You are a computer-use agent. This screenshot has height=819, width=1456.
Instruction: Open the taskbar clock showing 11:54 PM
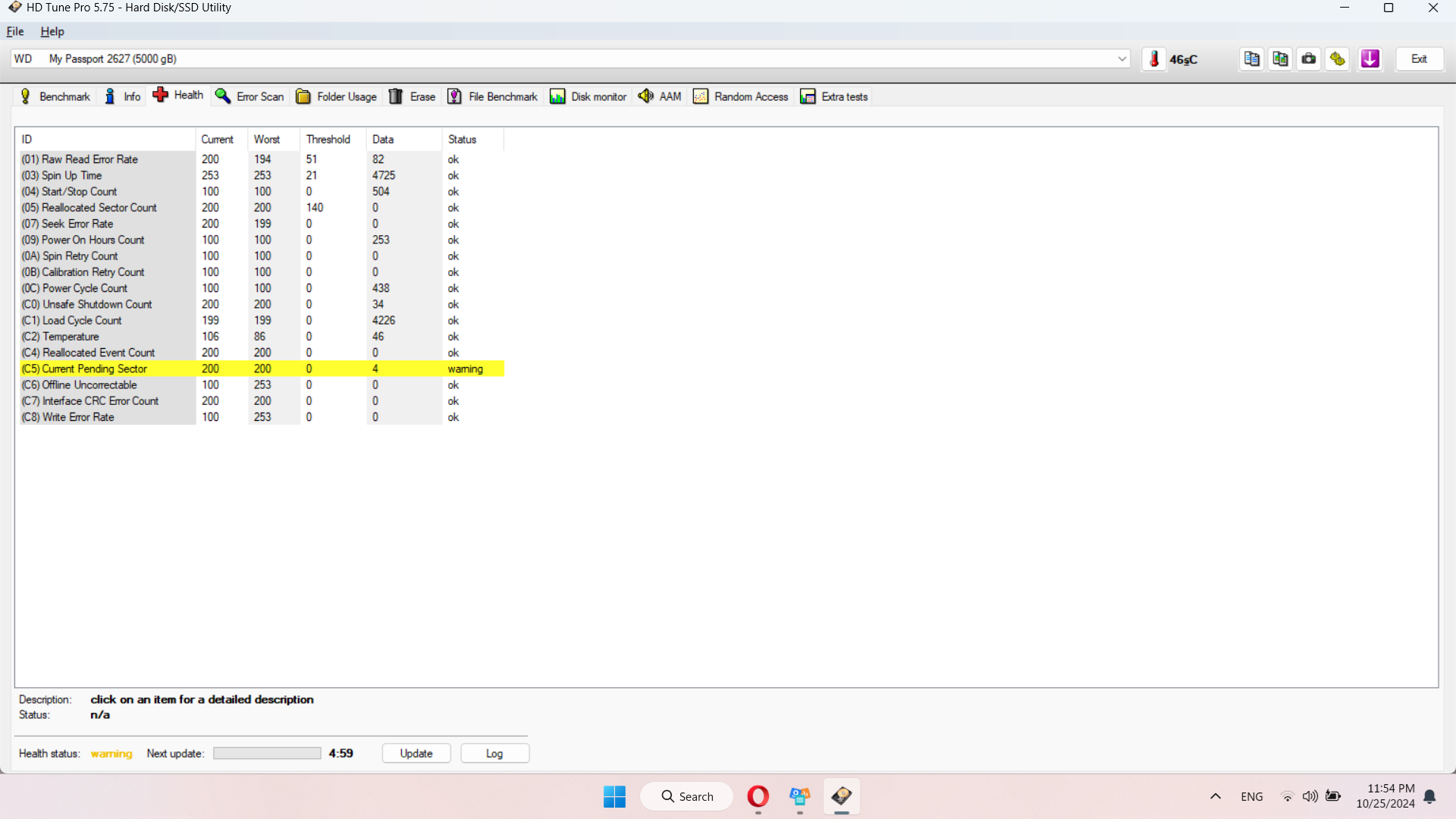point(1385,796)
